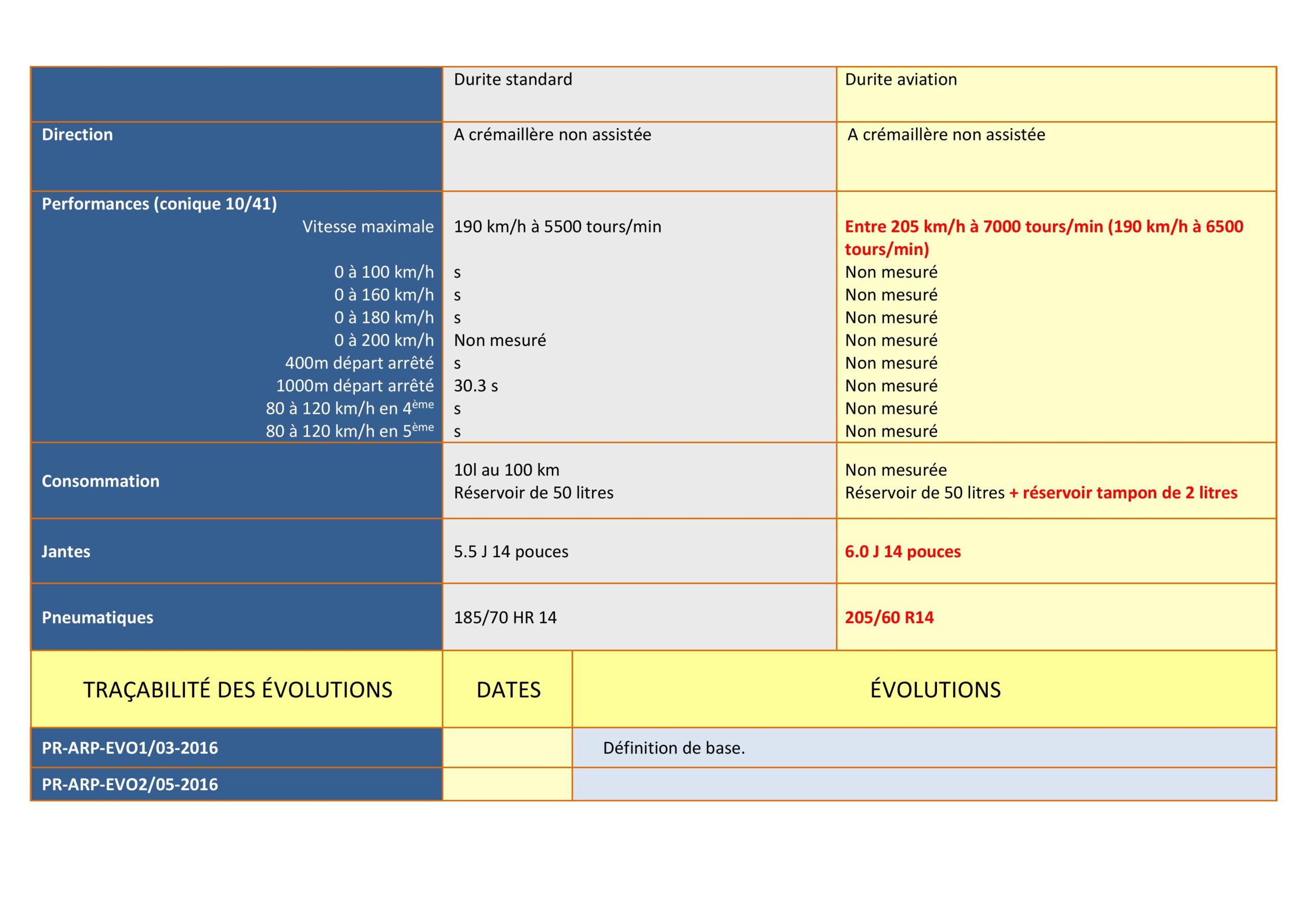Select the '185/70 HR 14' value
1308x924 pixels.
click(505, 618)
